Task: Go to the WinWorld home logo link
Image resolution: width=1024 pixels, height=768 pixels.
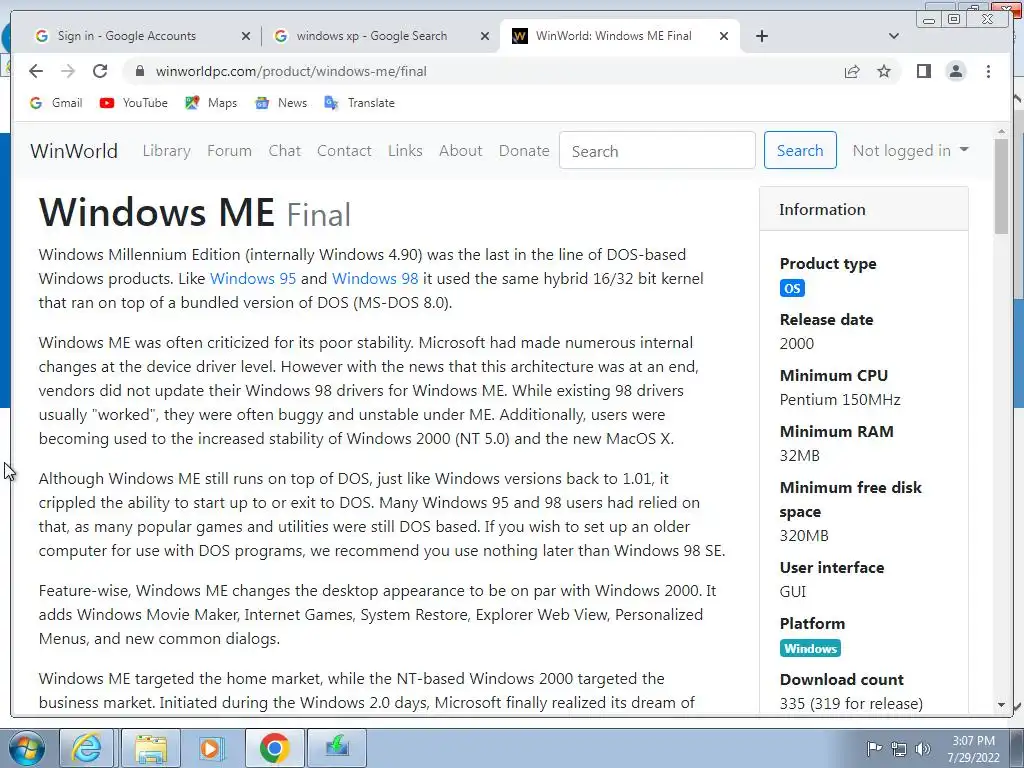Action: [x=74, y=151]
